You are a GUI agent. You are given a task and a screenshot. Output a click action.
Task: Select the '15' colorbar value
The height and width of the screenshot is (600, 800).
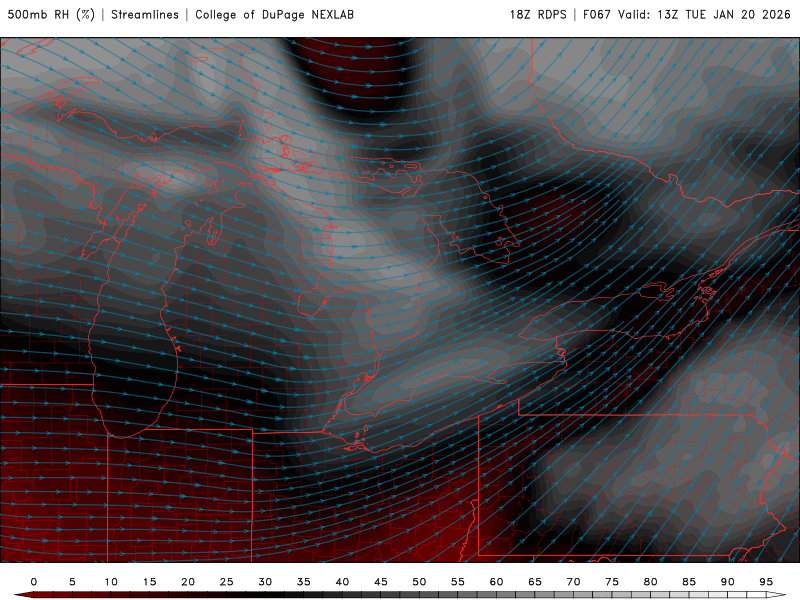[x=149, y=582]
